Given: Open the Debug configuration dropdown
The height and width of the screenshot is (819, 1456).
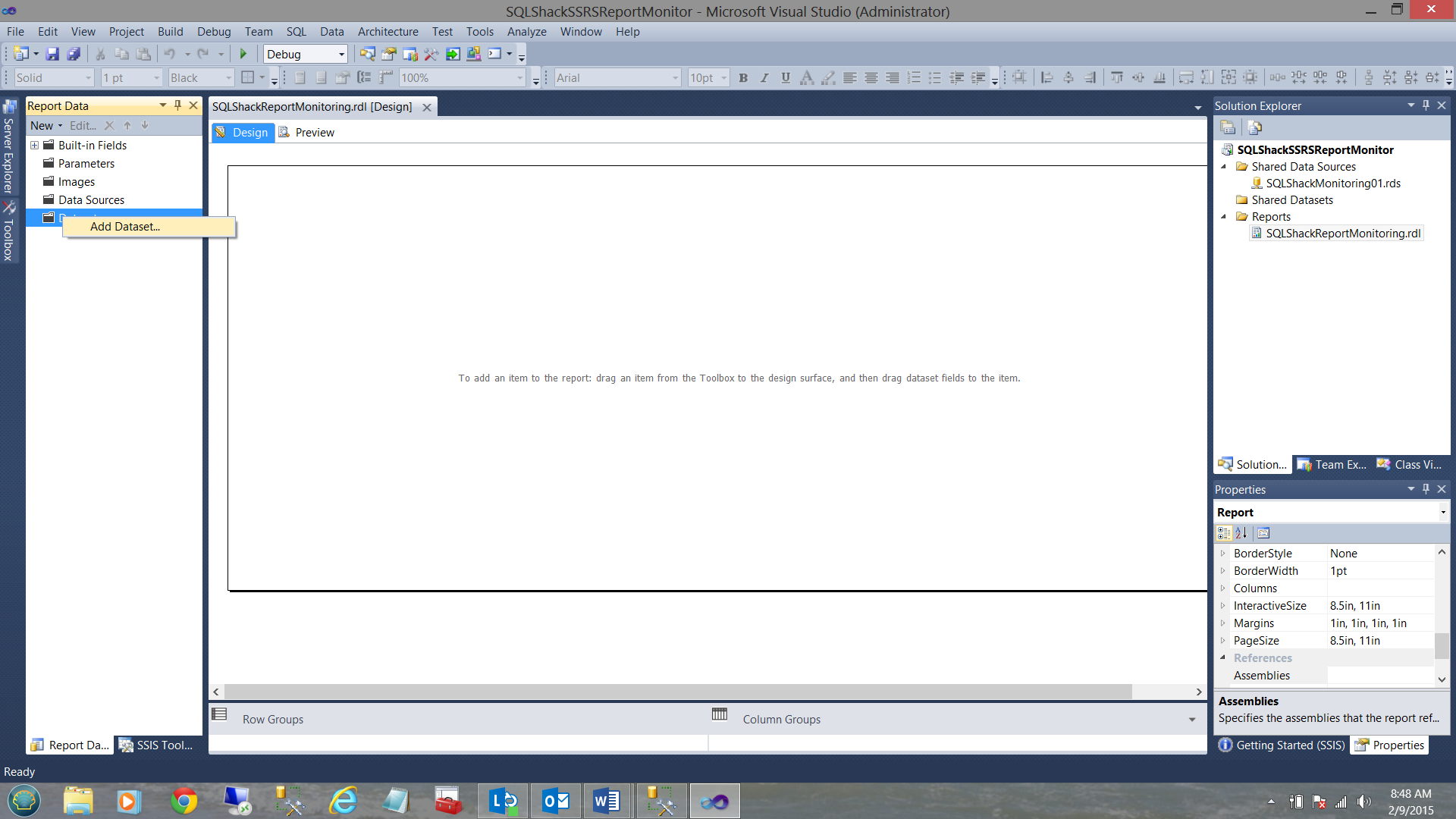Looking at the screenshot, I should coord(341,54).
